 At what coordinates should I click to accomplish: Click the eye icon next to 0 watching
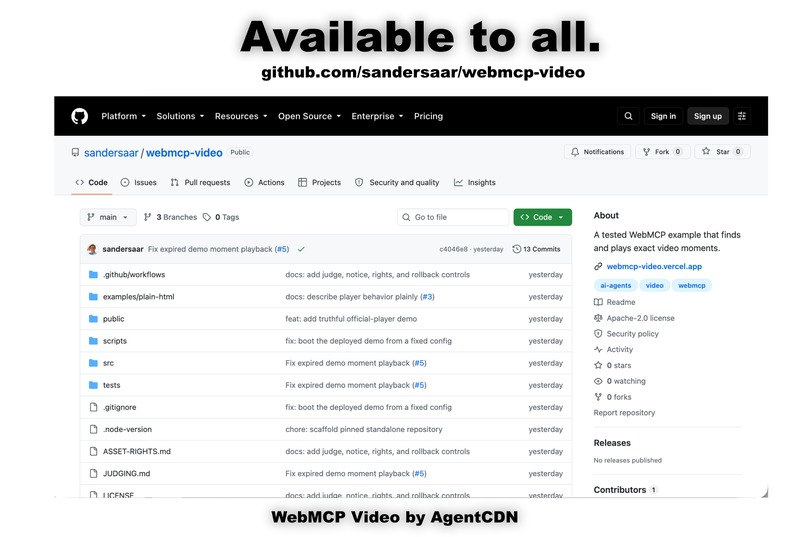(598, 381)
